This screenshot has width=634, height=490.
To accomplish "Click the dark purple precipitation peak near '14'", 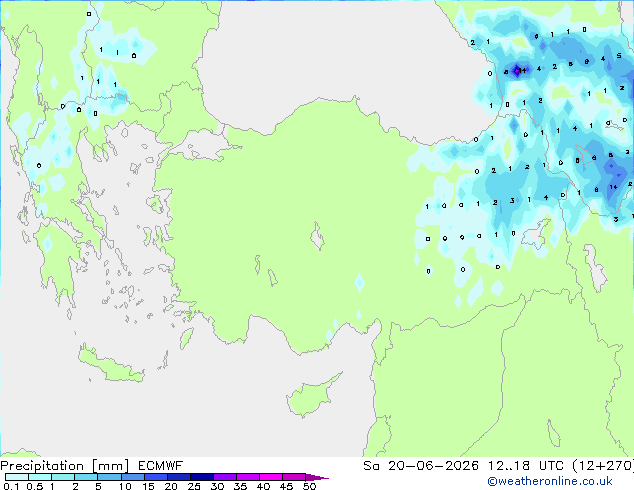I will click(517, 71).
